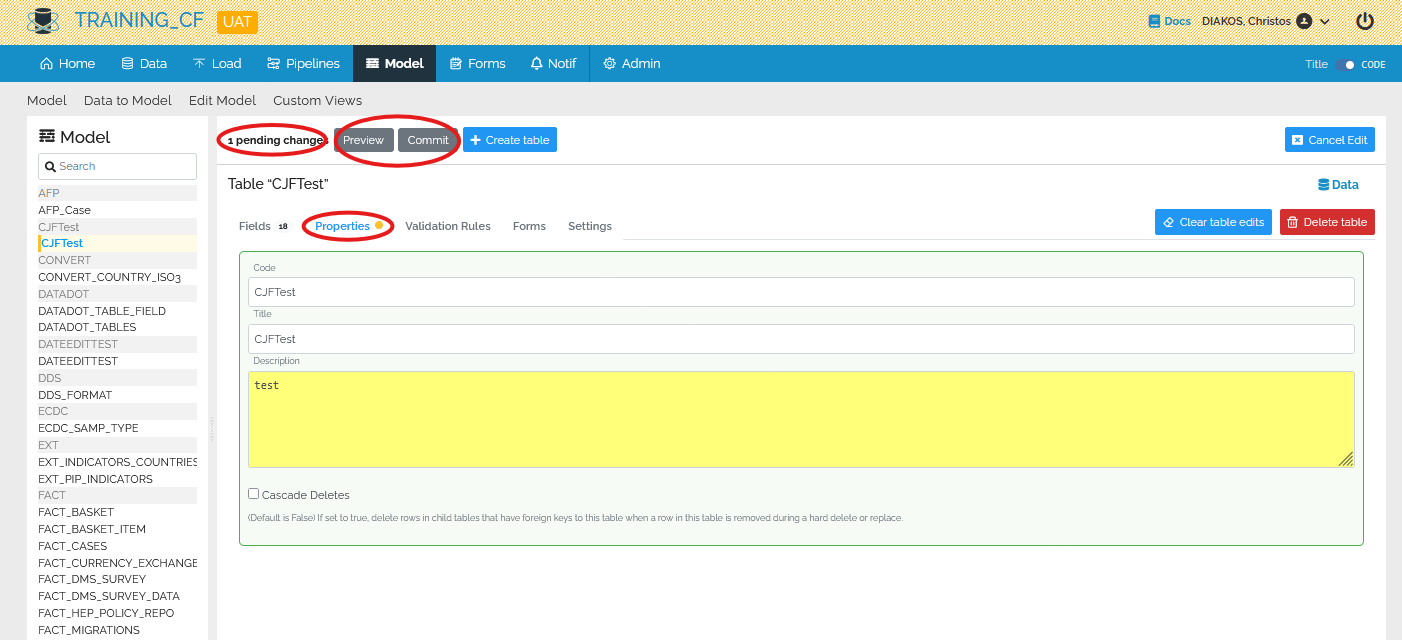Toggle the UAT environment badge
1402x640 pixels.
[x=237, y=21]
